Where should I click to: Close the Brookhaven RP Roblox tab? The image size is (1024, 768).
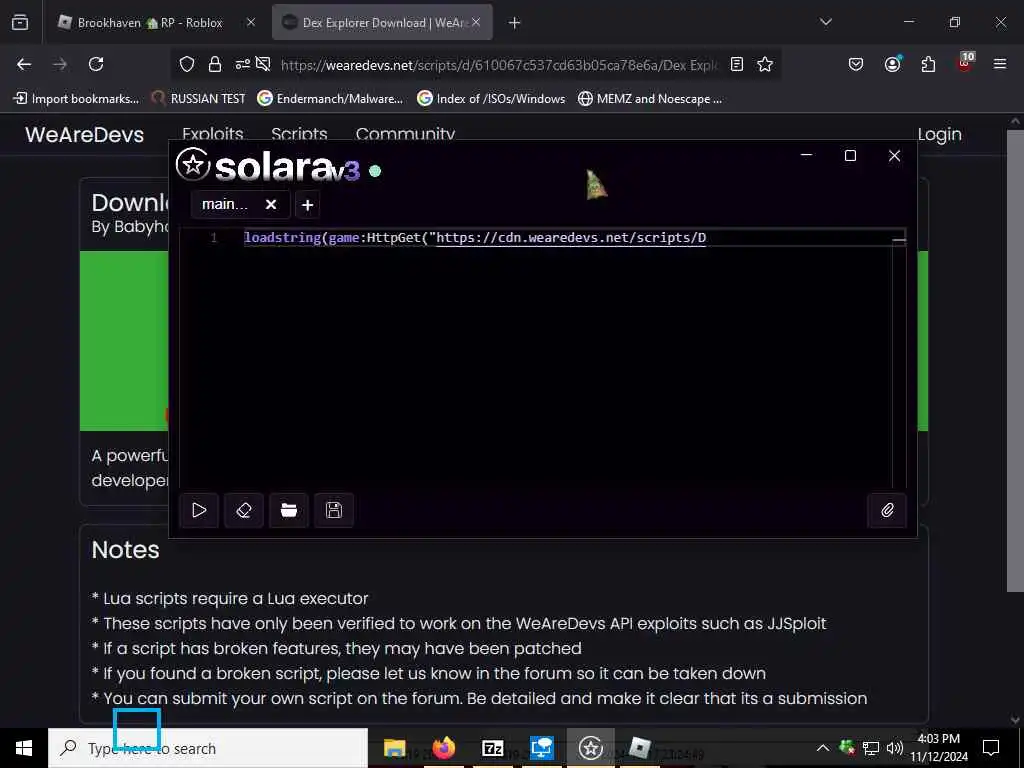[x=251, y=22]
